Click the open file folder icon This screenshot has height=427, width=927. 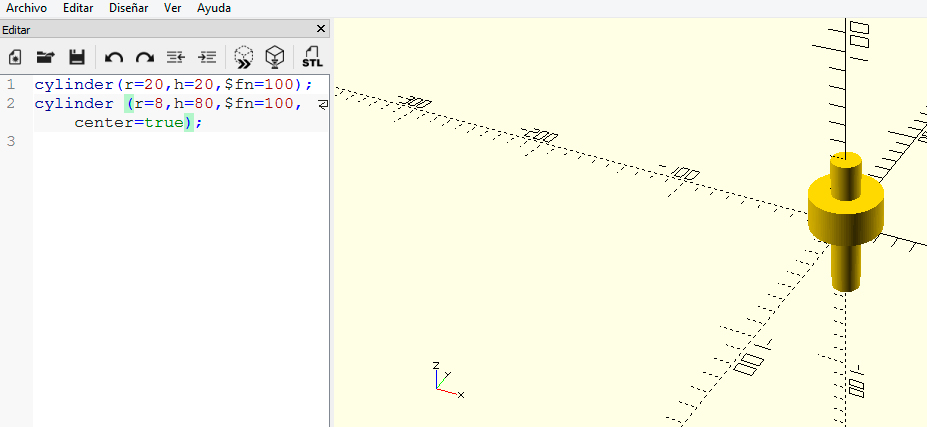[x=45, y=57]
